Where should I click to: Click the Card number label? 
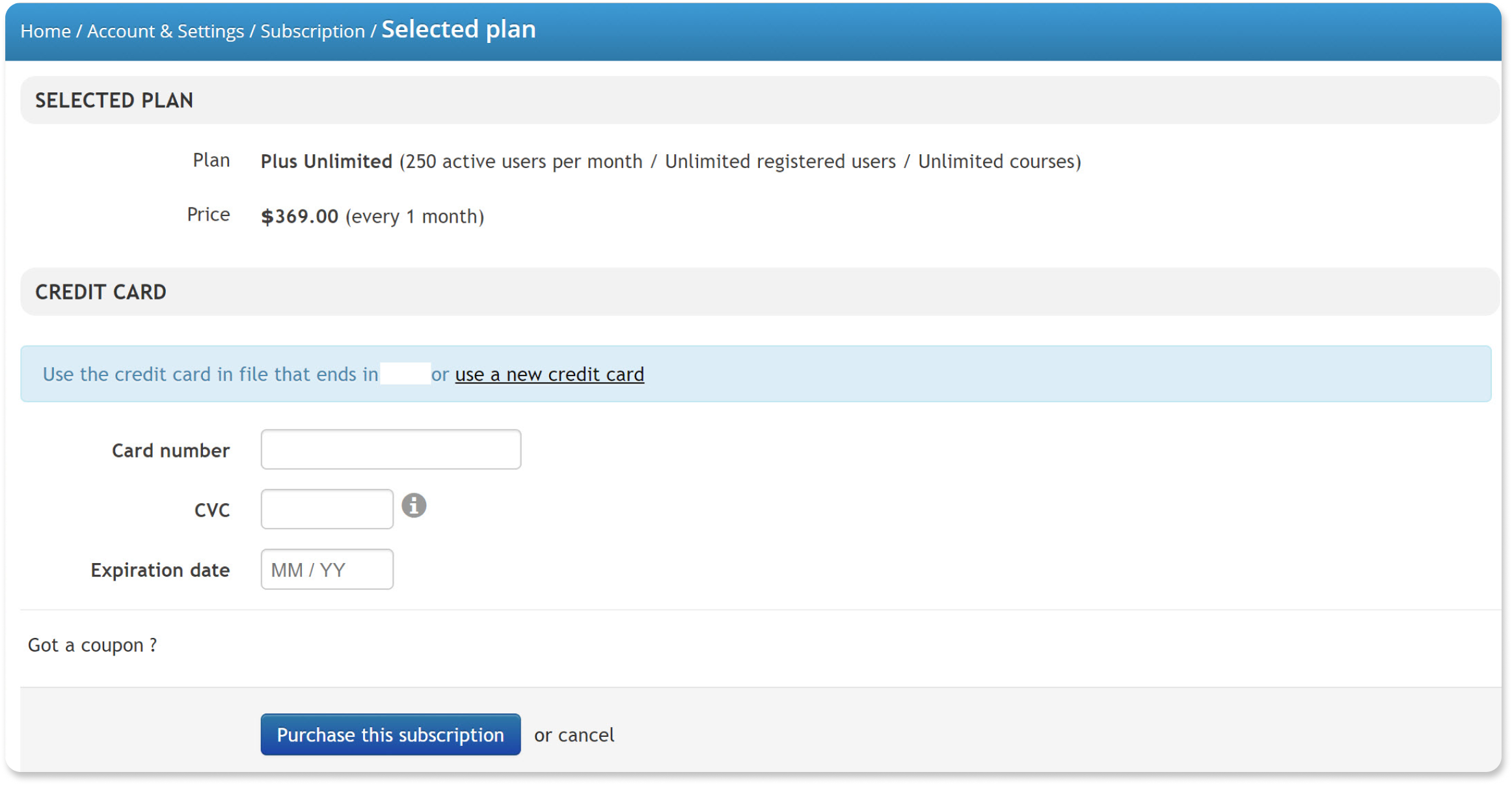click(171, 450)
